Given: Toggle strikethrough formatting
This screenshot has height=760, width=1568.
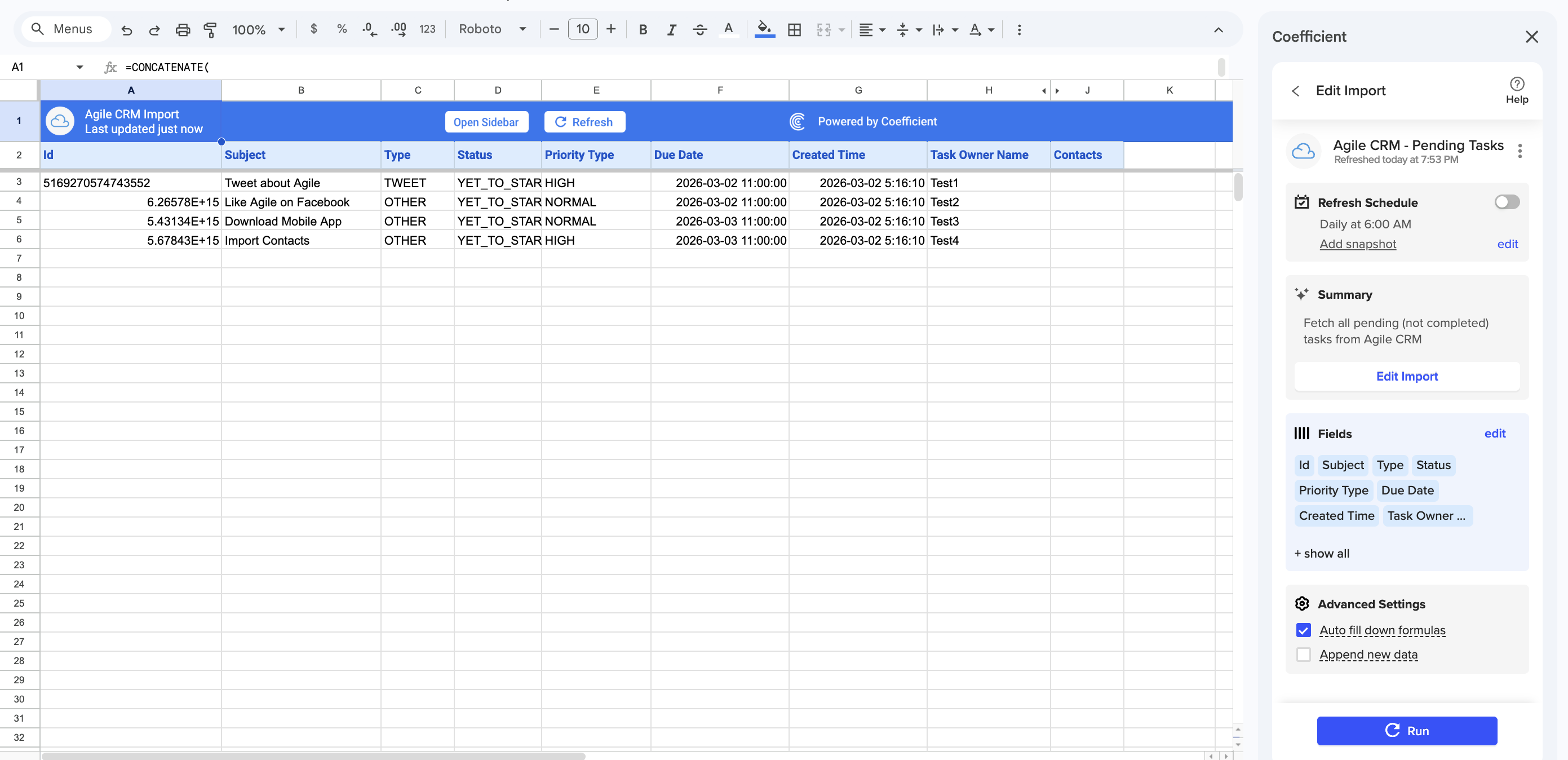Looking at the screenshot, I should point(700,29).
